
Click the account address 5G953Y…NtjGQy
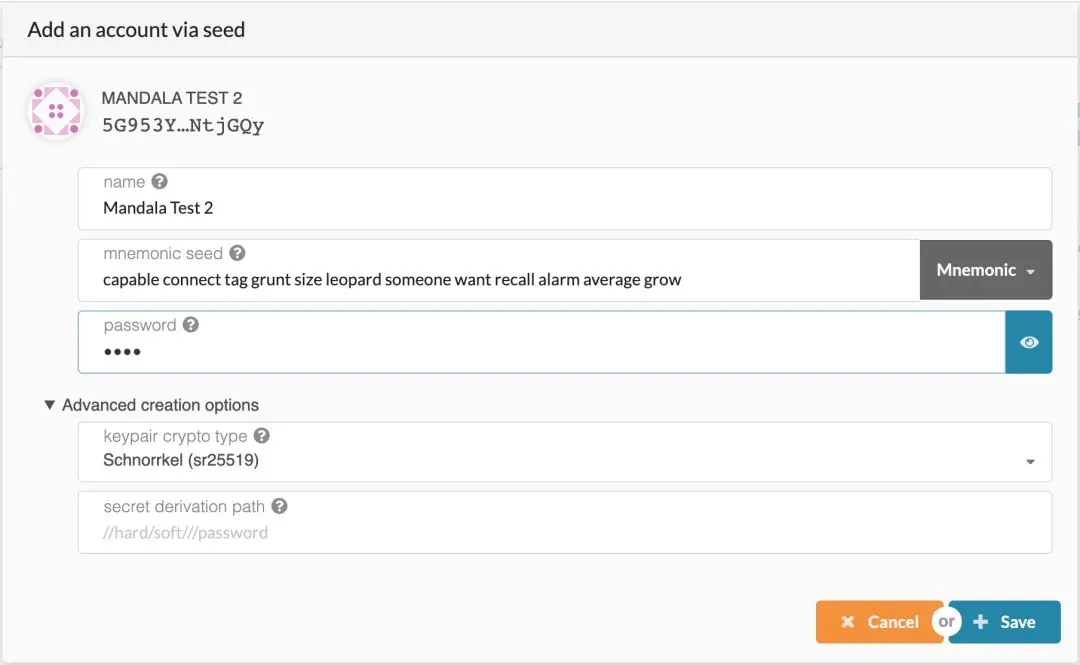pyautogui.click(x=183, y=126)
